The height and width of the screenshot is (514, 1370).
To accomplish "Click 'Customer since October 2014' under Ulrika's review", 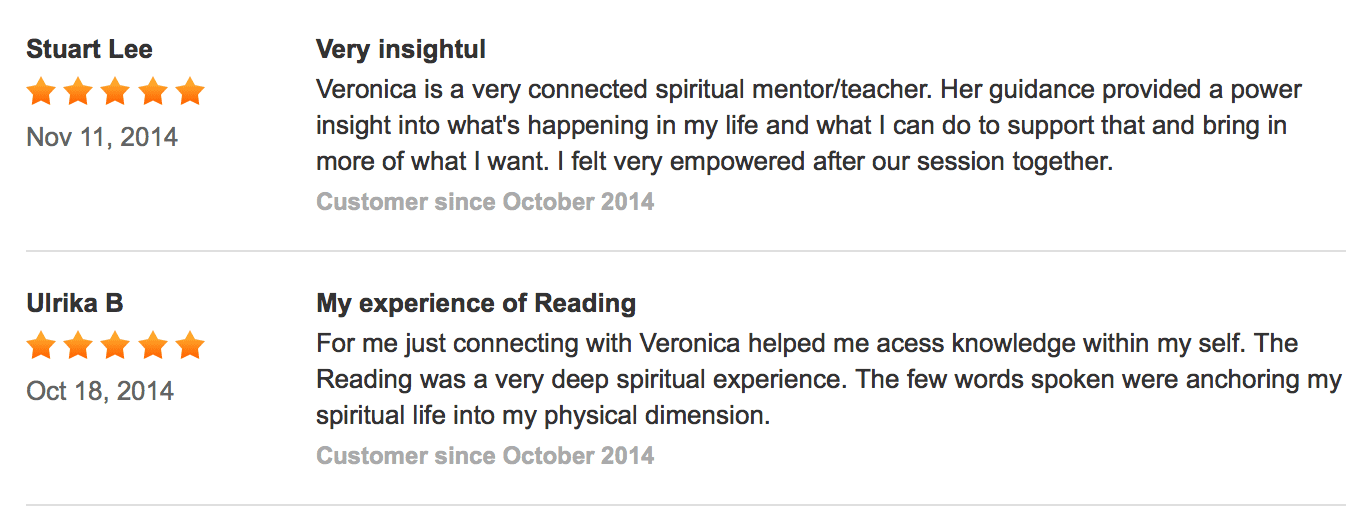I will click(x=485, y=456).
